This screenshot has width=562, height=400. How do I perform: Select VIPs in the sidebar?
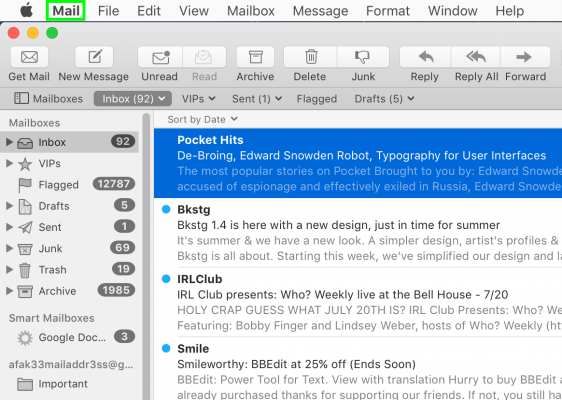70,164
